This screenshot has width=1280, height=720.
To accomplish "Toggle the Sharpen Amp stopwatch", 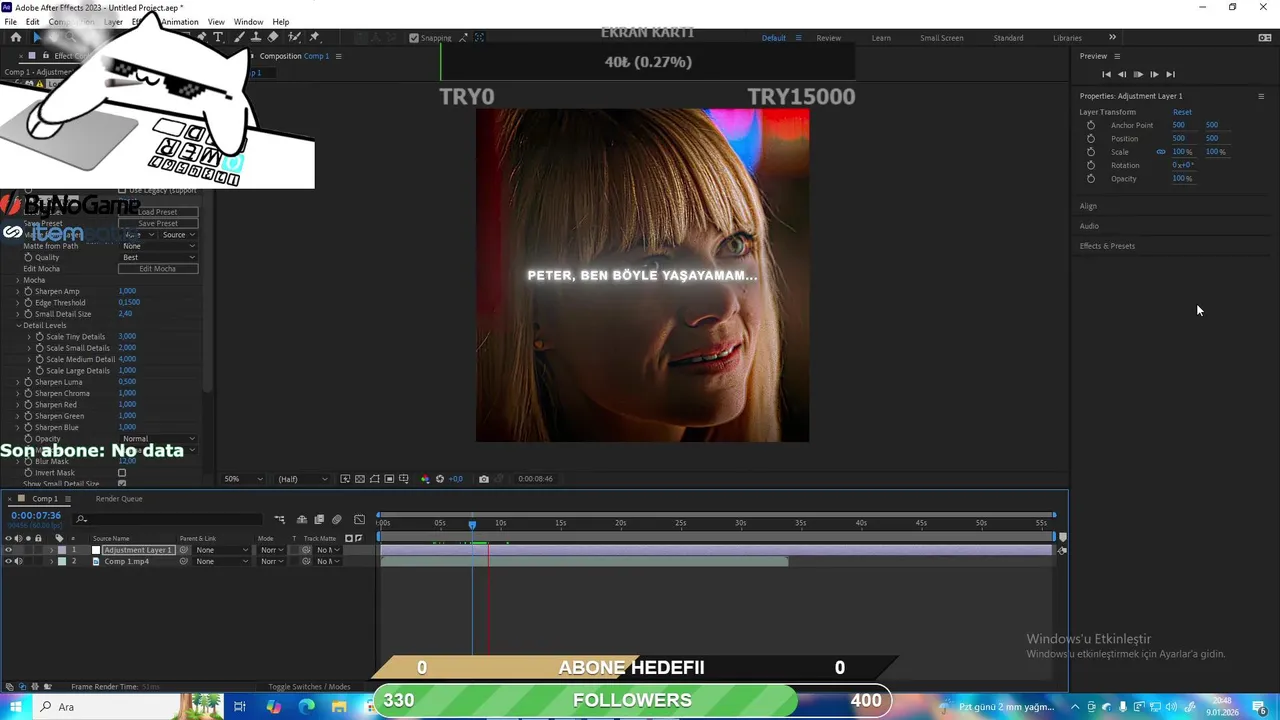I will [x=28, y=291].
